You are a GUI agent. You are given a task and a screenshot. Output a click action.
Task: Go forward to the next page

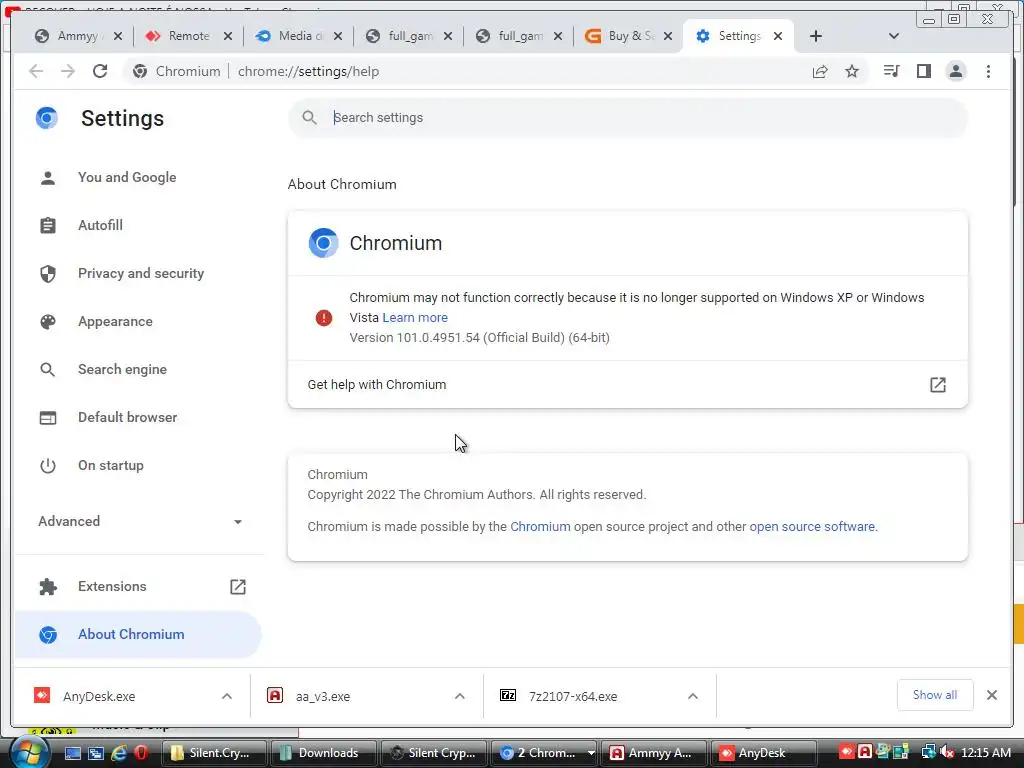click(x=68, y=71)
